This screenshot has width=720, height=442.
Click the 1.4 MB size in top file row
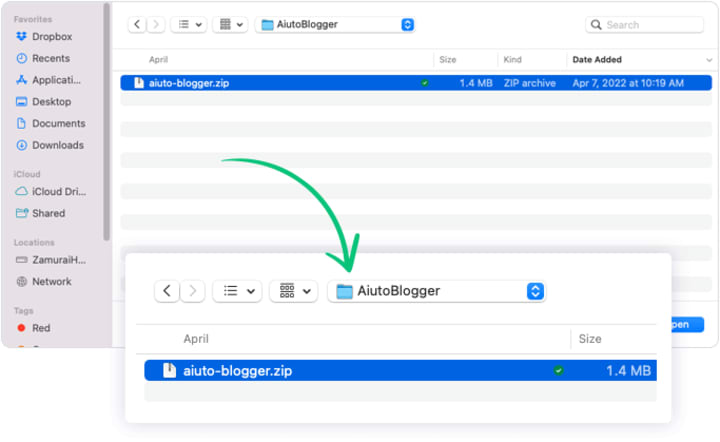(x=476, y=83)
